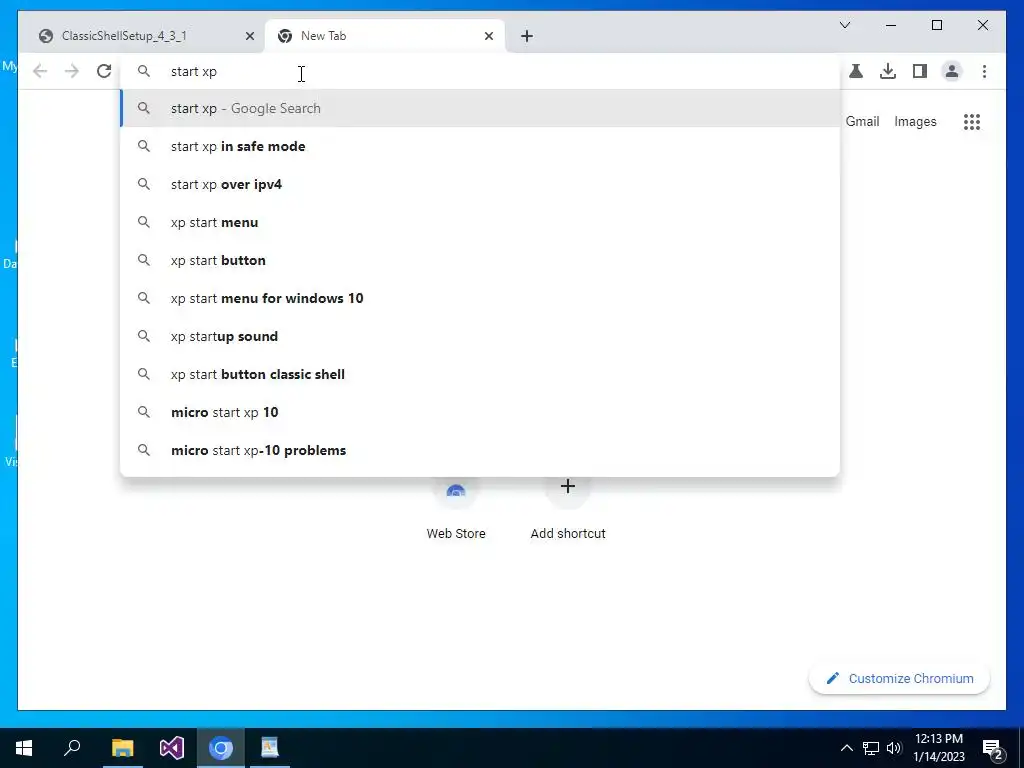Viewport: 1024px width, 768px height.
Task: Close the ClassicShellSetup_4_3_1 tab
Action: [249, 36]
